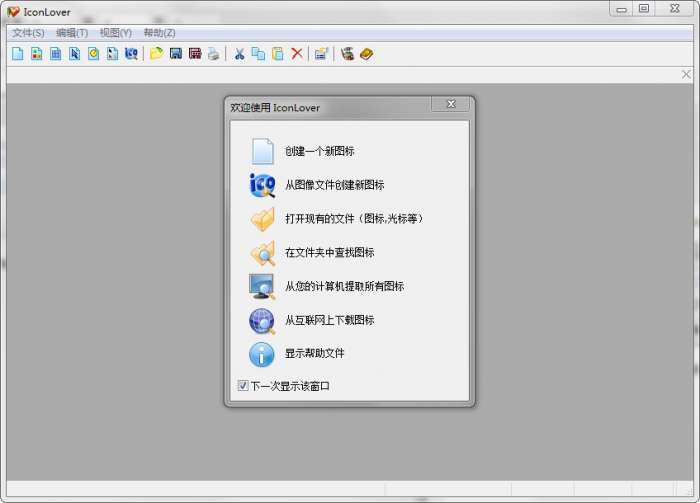
Task: Open 显示帮助文件 text link
Action: pyautogui.click(x=315, y=353)
